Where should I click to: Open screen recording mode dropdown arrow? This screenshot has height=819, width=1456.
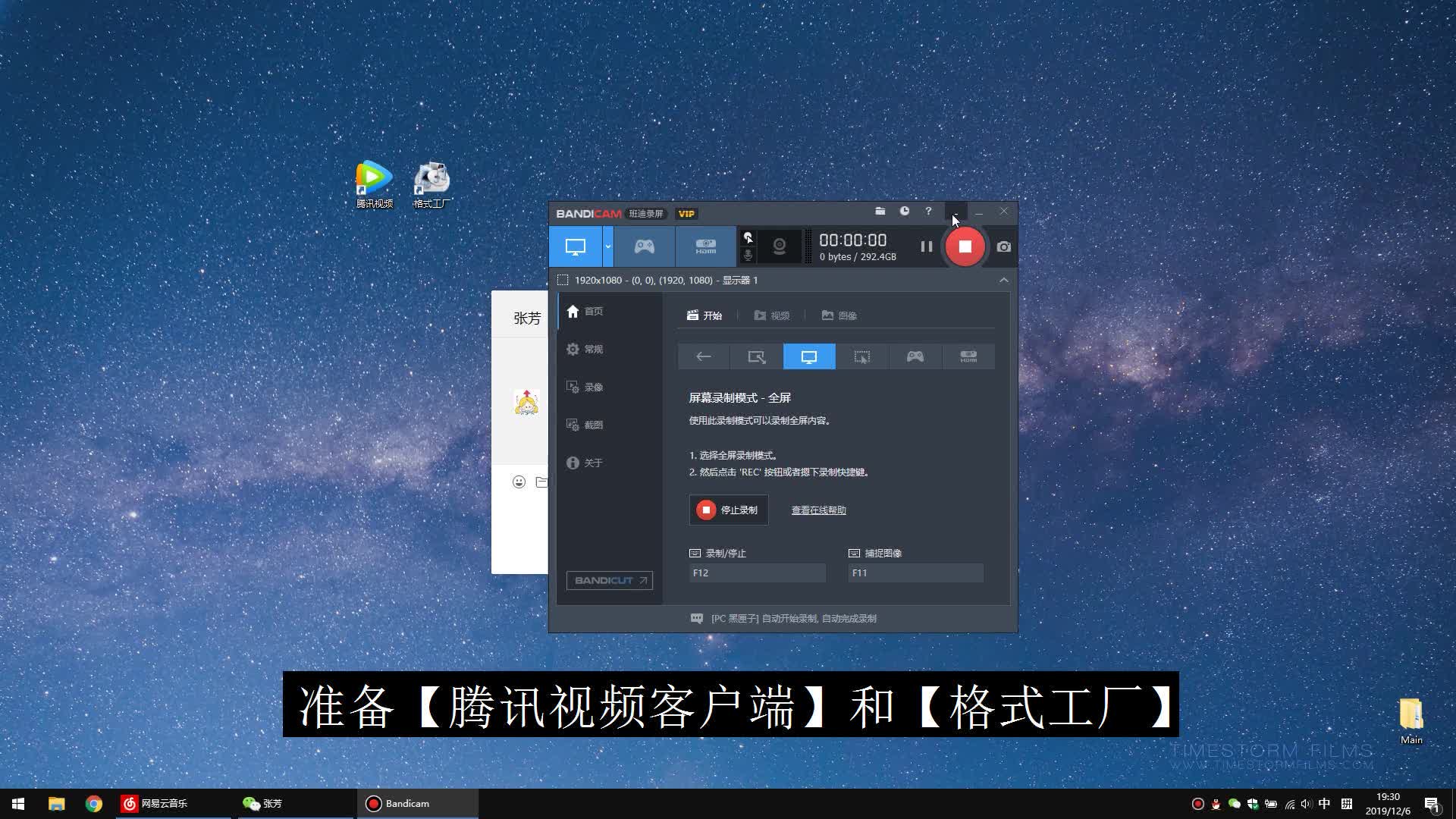608,246
